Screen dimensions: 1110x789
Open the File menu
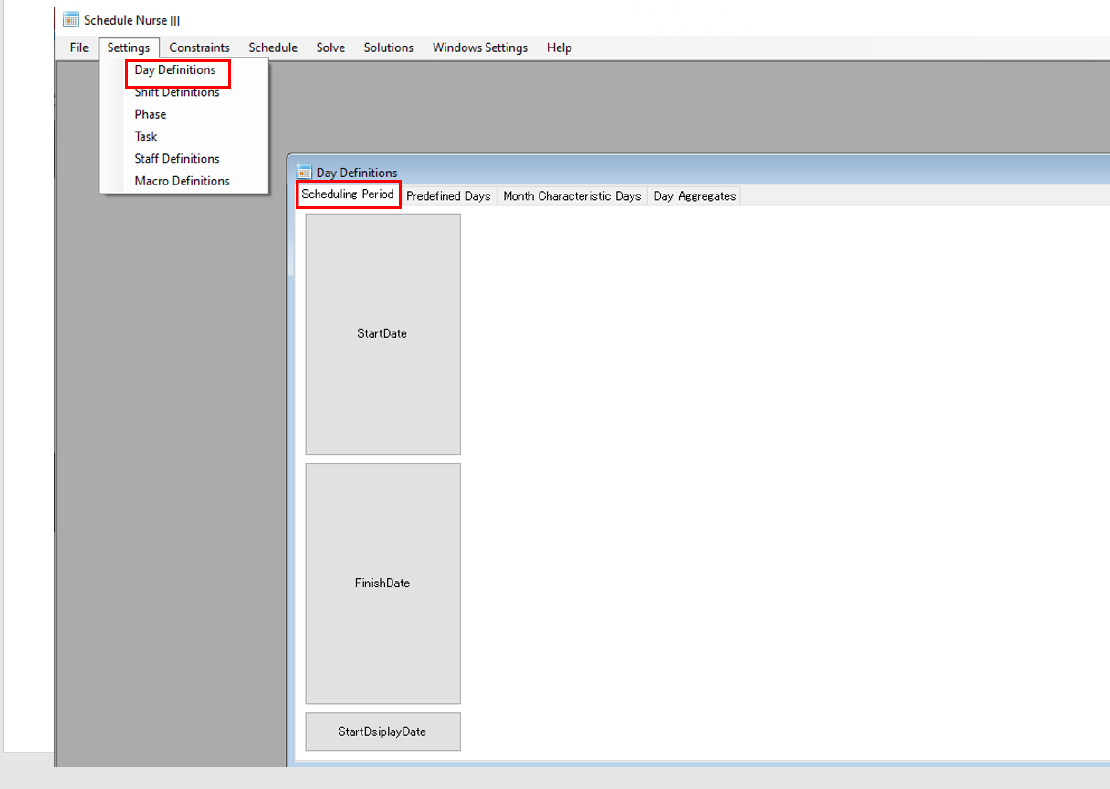coord(79,47)
